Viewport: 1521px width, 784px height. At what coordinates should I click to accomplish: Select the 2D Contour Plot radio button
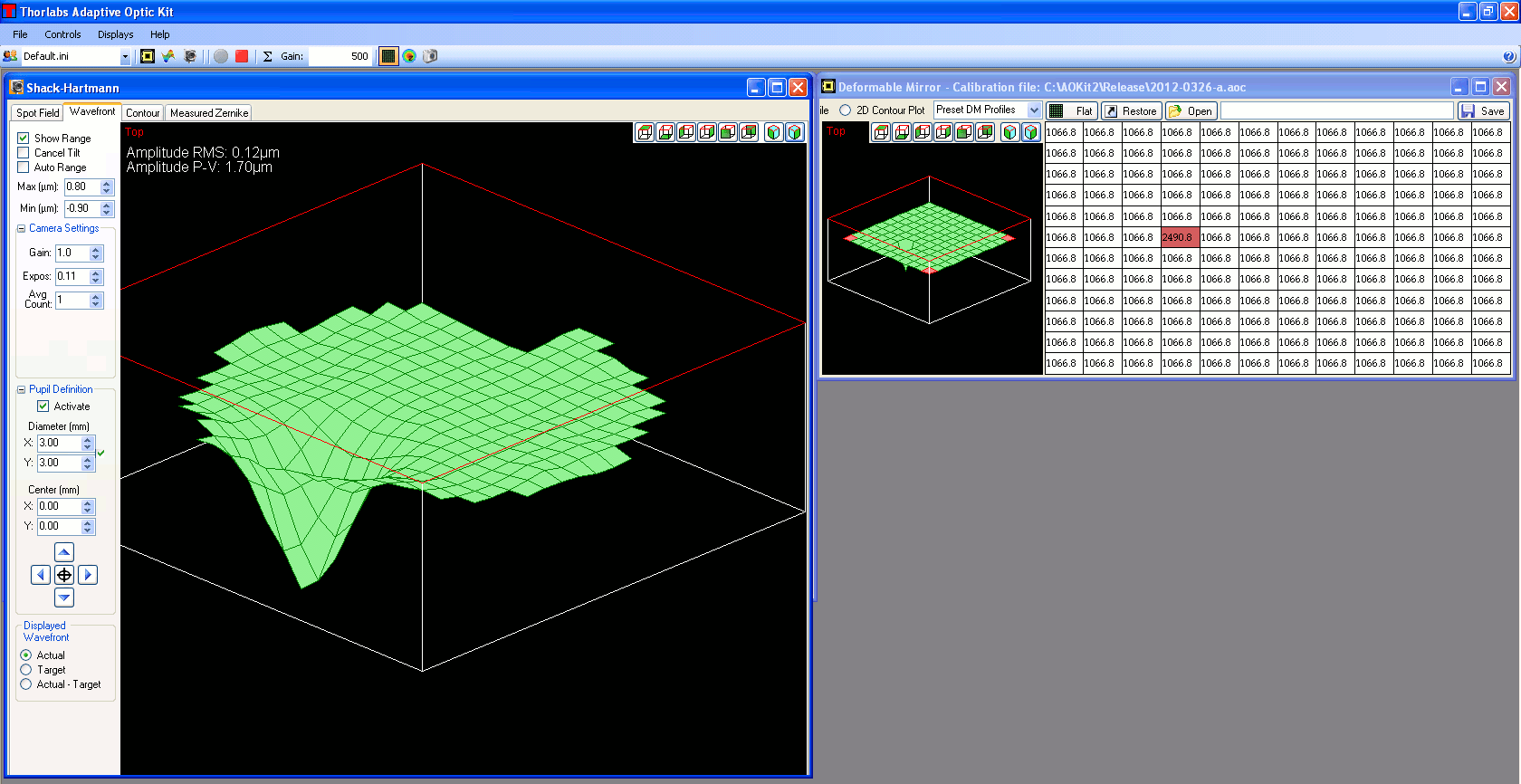(846, 110)
